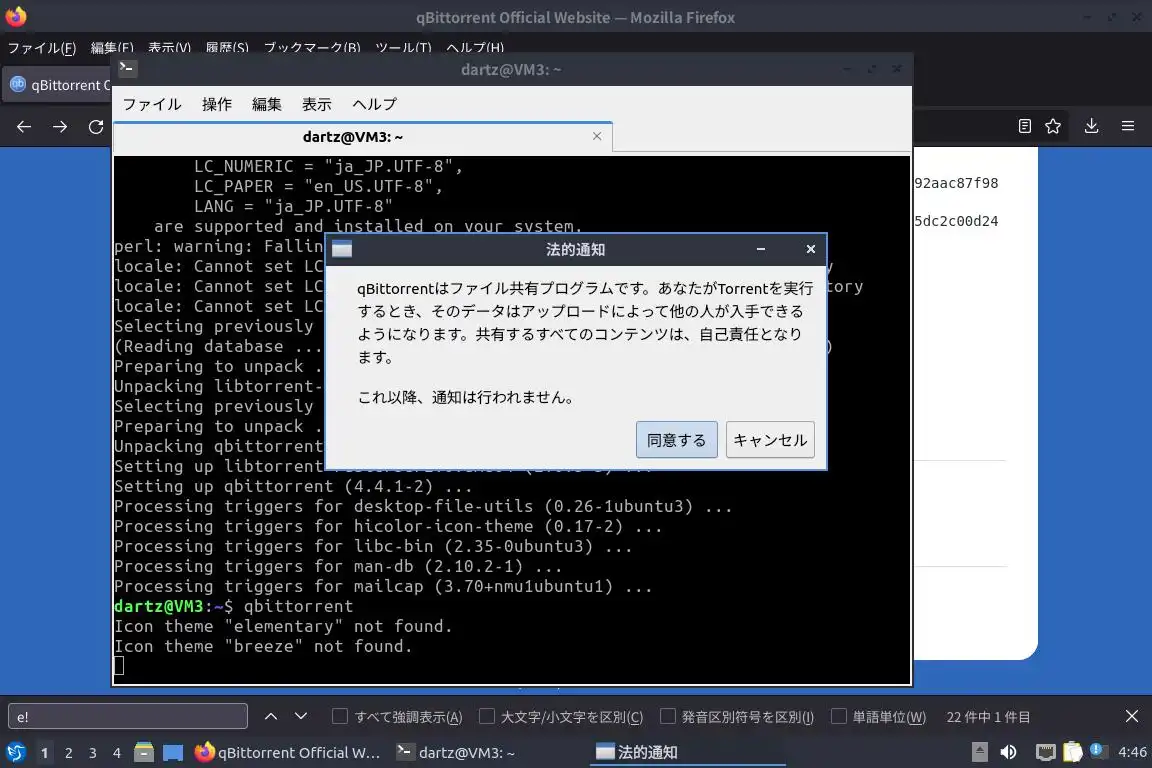The width and height of the screenshot is (1152, 768).
Task: Open the ヘルプ menu in terminal
Action: click(375, 104)
